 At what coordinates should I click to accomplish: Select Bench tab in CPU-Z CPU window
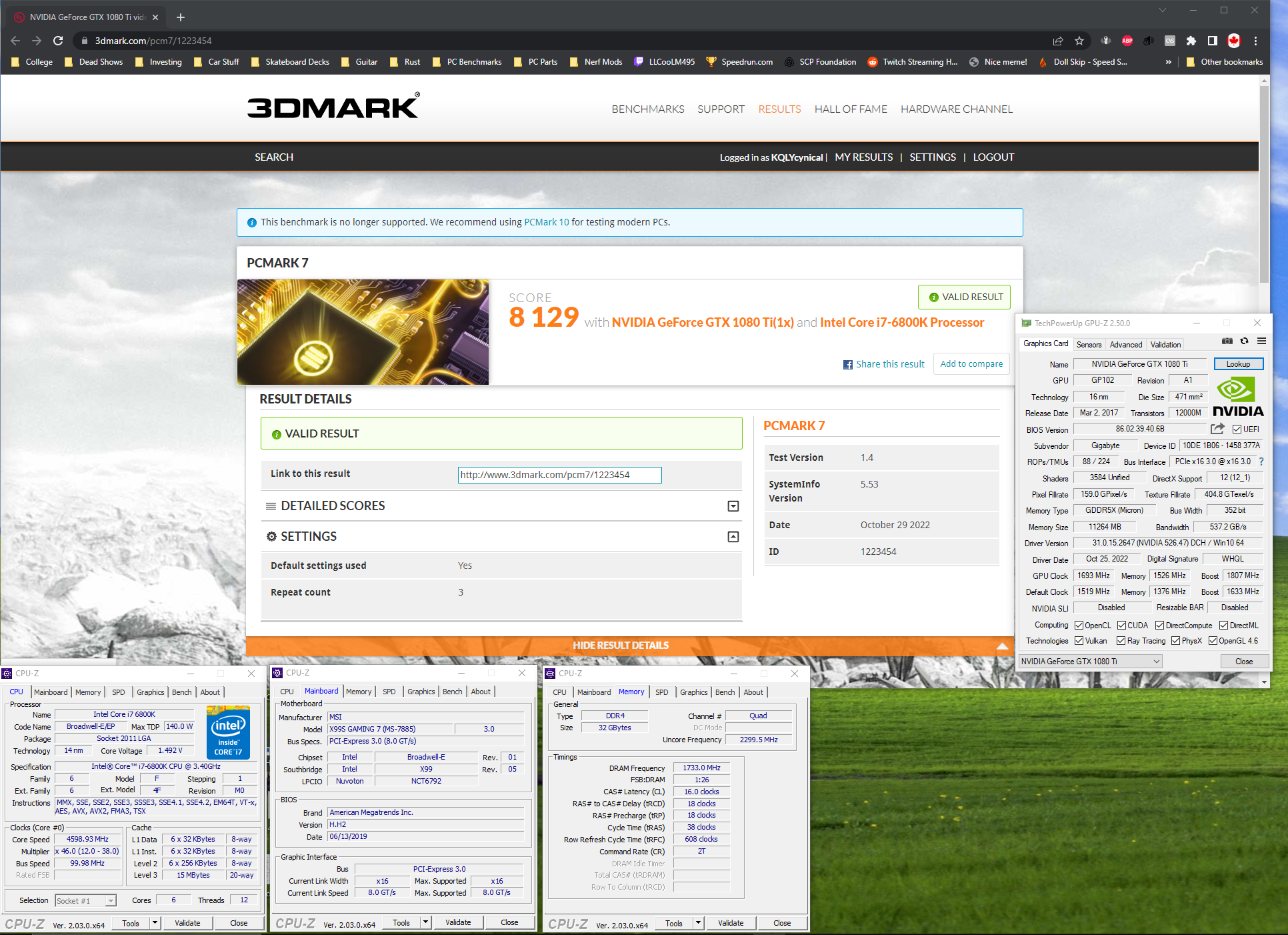click(181, 692)
